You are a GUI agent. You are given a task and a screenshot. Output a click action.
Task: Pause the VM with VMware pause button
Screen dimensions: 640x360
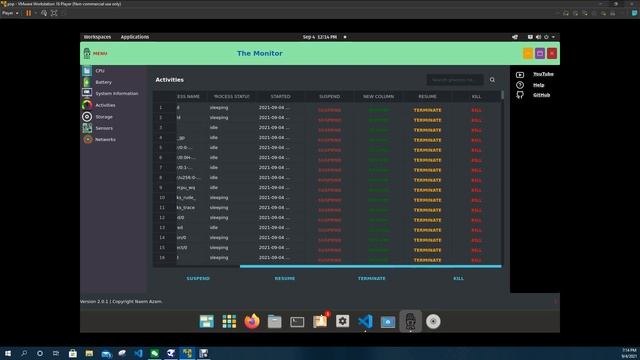(28, 13)
